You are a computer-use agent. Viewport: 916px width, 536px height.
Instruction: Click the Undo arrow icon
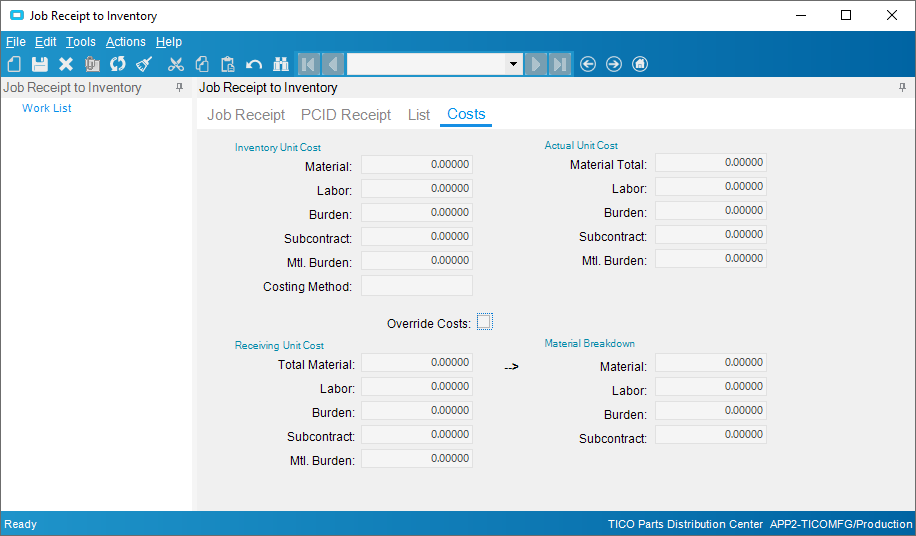[254, 64]
